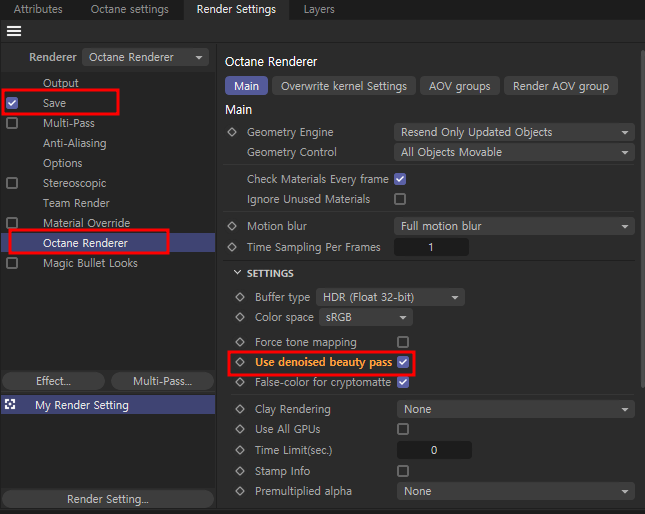Select Output in the settings list
Screen dimensions: 645x514
tap(60, 83)
